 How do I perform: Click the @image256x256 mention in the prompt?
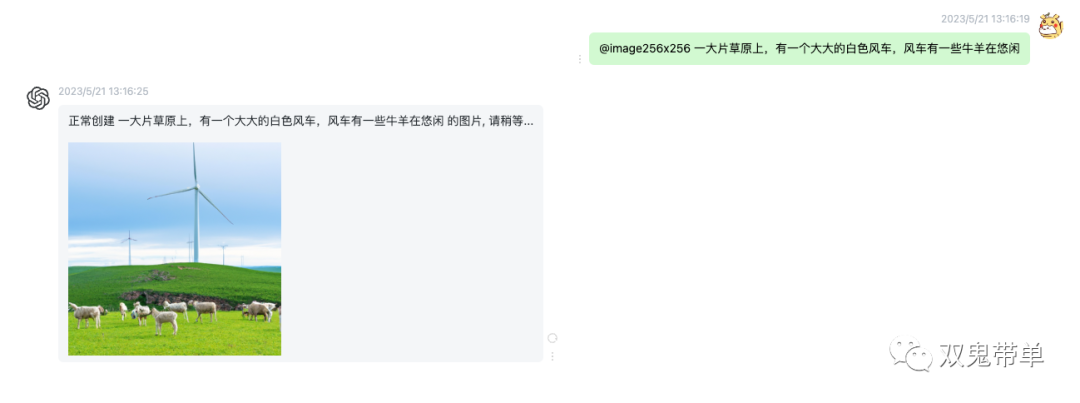coord(645,49)
